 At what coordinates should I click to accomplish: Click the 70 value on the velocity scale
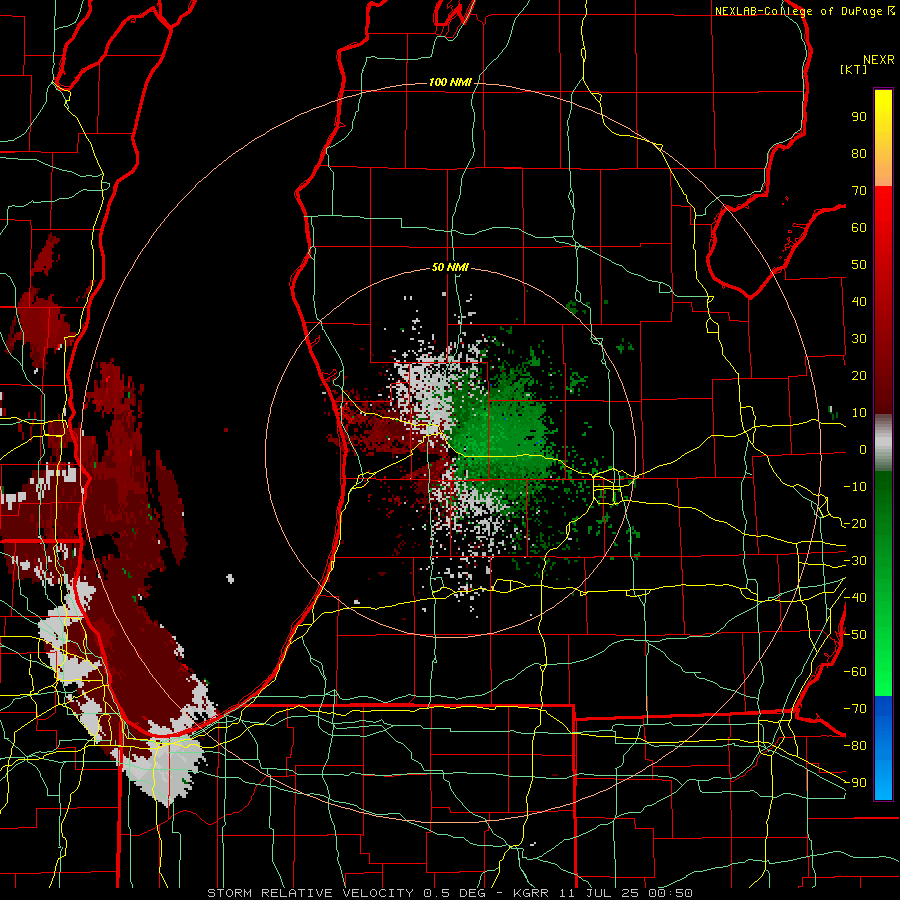(859, 191)
